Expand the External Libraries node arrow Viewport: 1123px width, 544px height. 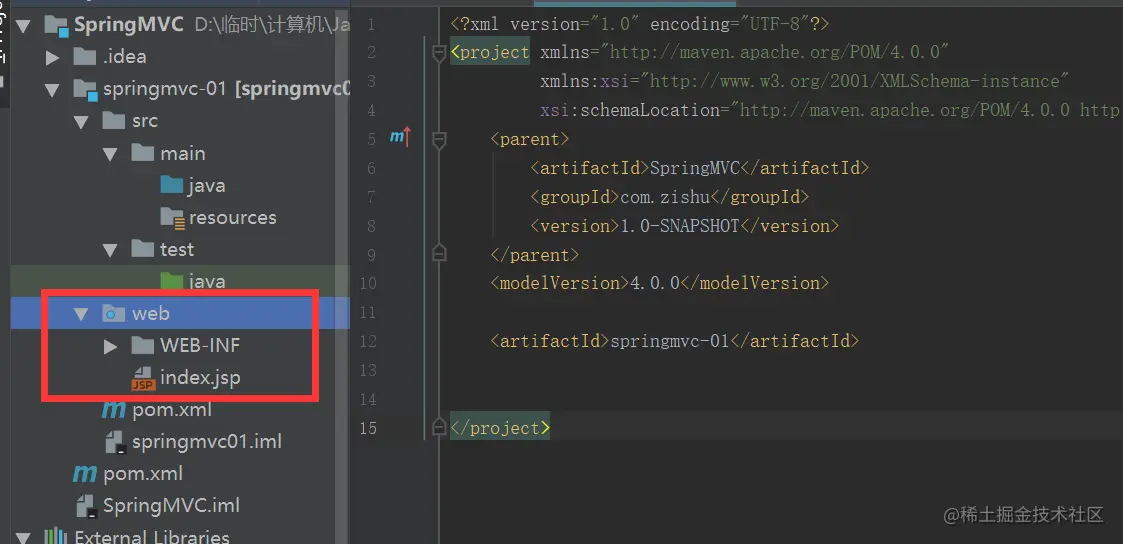(24, 538)
